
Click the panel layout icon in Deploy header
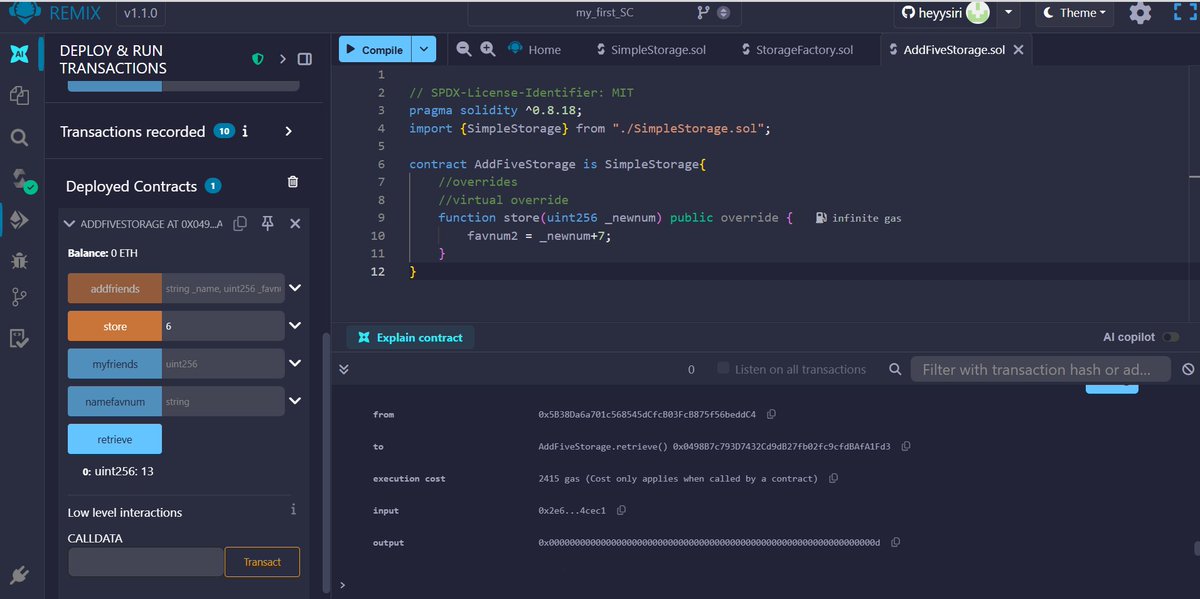[305, 59]
